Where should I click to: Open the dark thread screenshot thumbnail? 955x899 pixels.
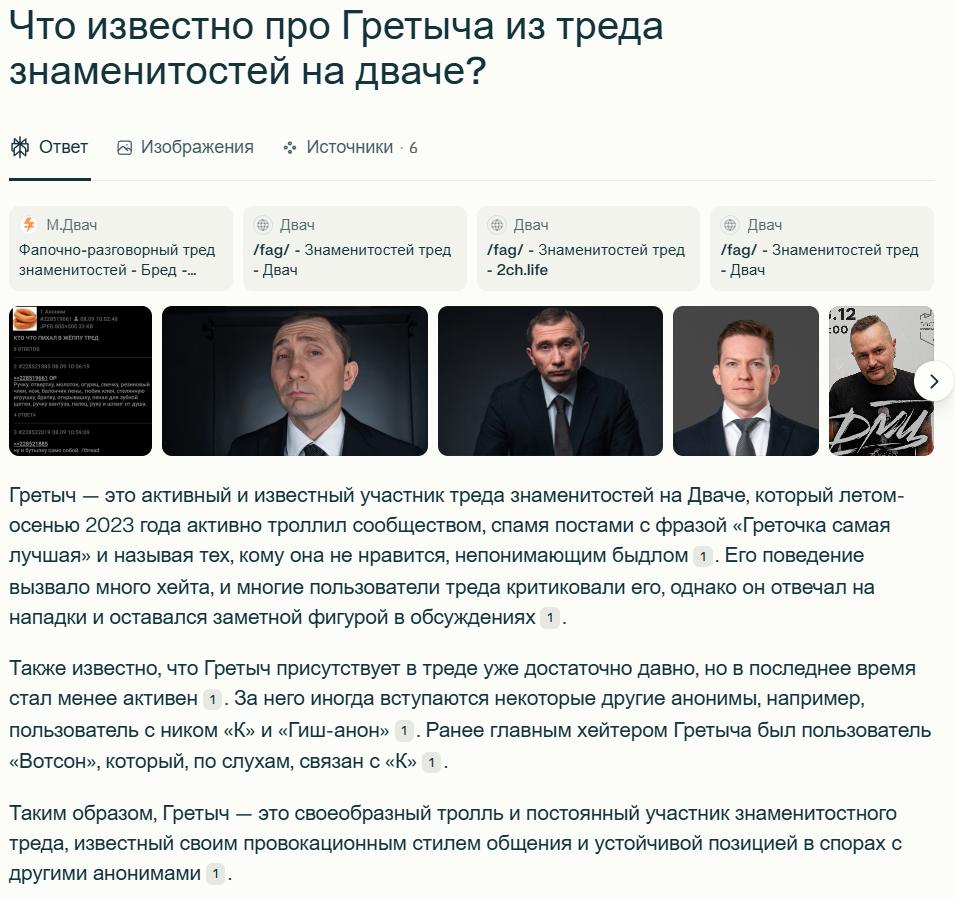pyautogui.click(x=80, y=381)
